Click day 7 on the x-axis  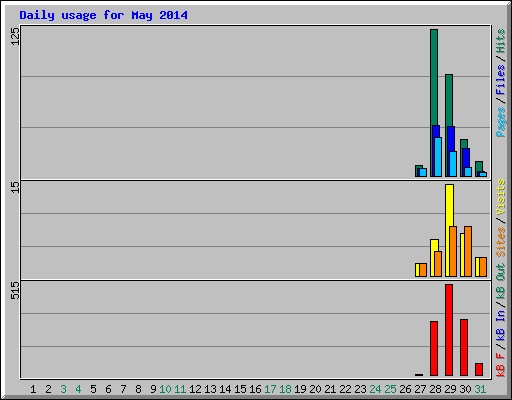[x=123, y=389]
